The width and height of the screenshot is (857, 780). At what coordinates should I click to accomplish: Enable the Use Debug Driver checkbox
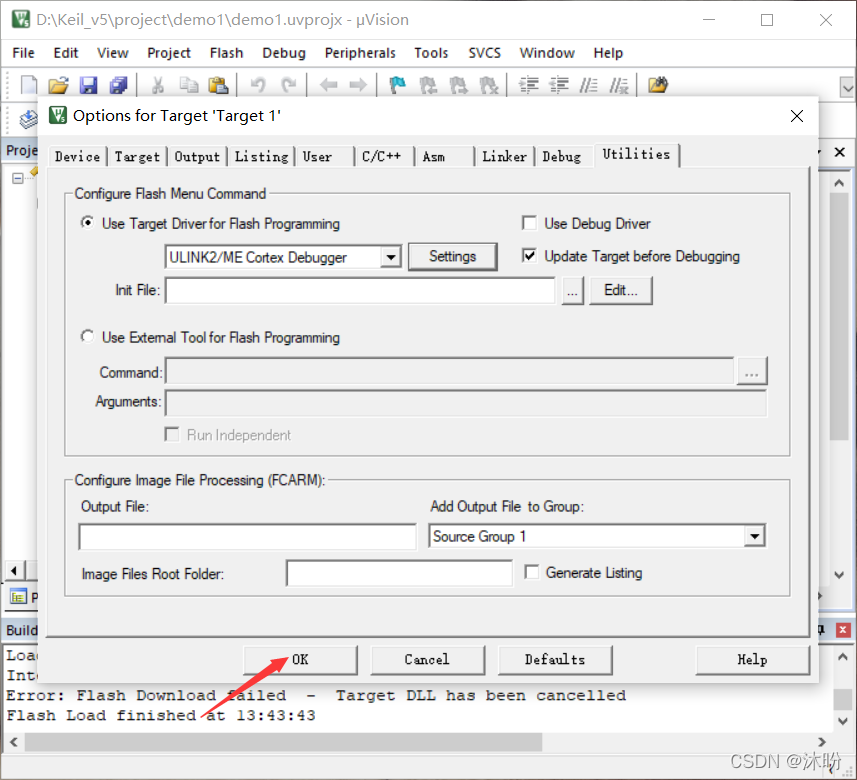(x=529, y=223)
